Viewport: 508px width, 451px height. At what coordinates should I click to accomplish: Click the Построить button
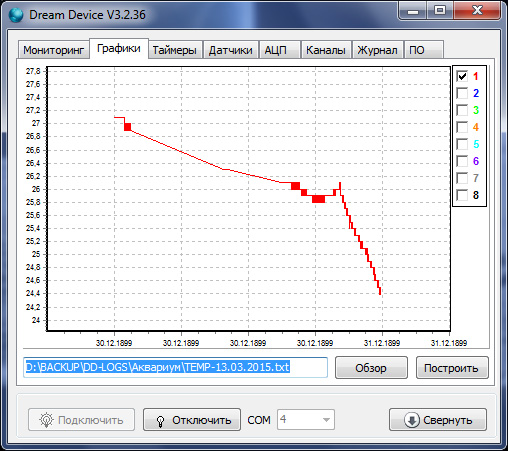pyautogui.click(x=452, y=368)
